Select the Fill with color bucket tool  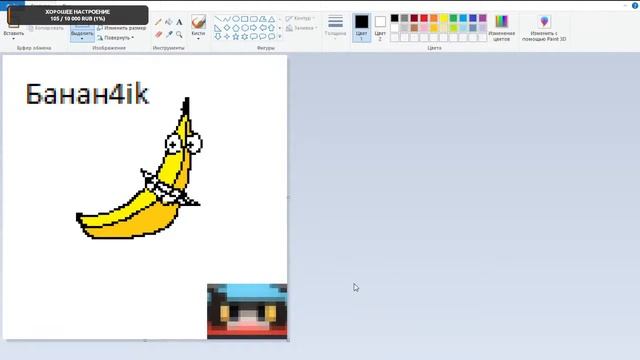169,22
